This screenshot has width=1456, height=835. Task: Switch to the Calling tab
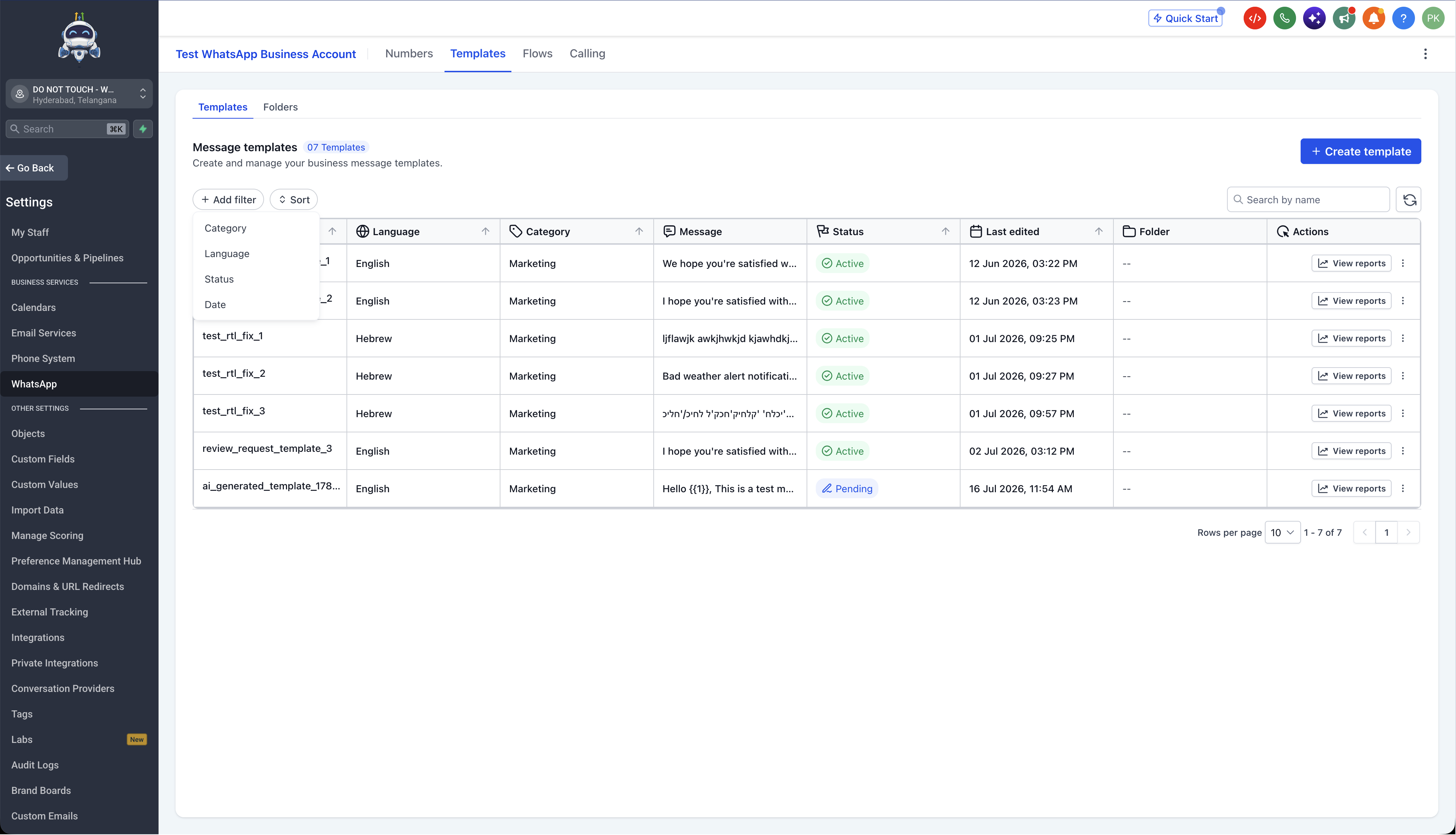(x=587, y=54)
